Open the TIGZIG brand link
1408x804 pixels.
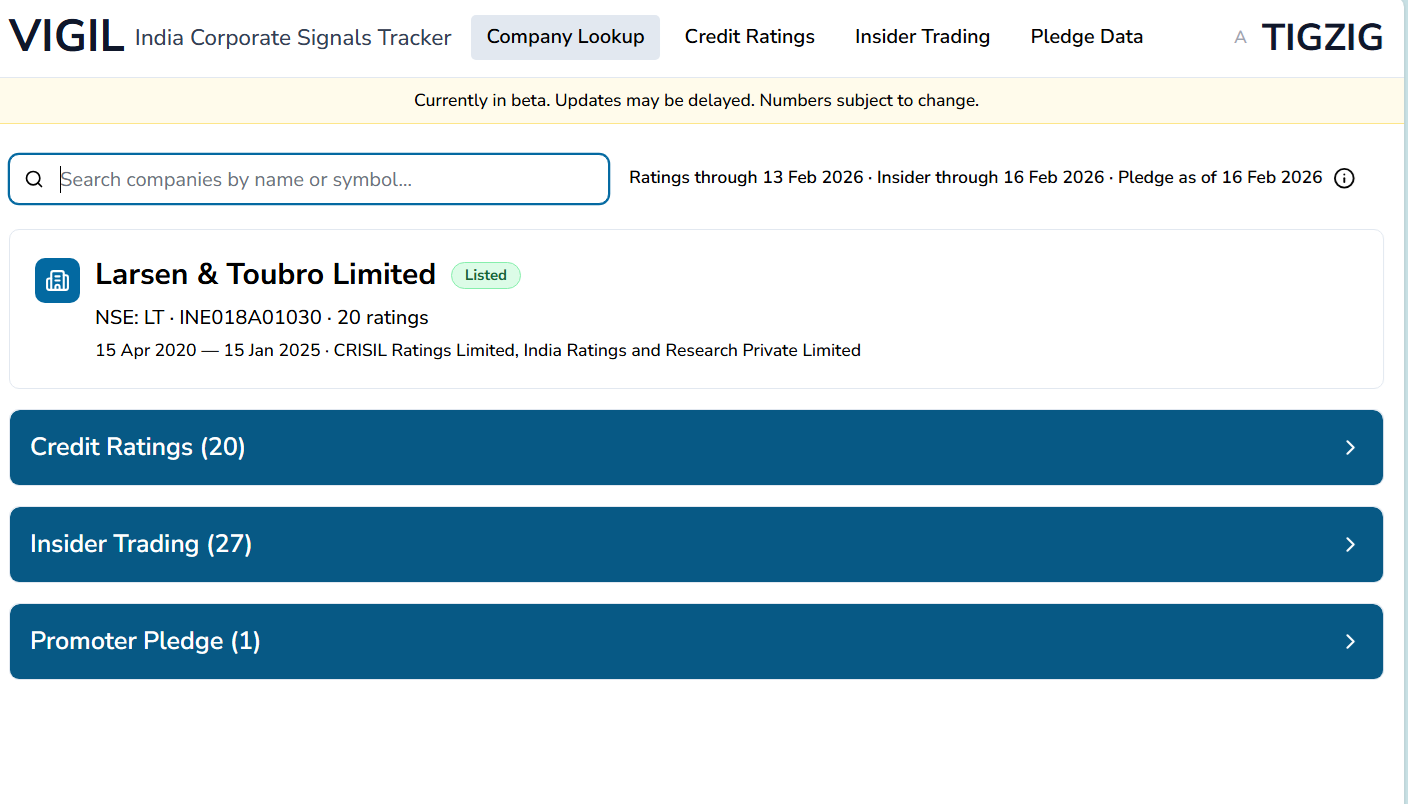(x=1323, y=38)
